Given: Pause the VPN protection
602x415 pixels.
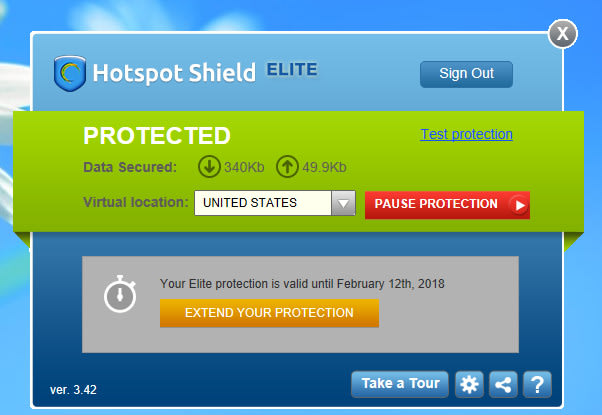Looking at the screenshot, I should tap(447, 205).
